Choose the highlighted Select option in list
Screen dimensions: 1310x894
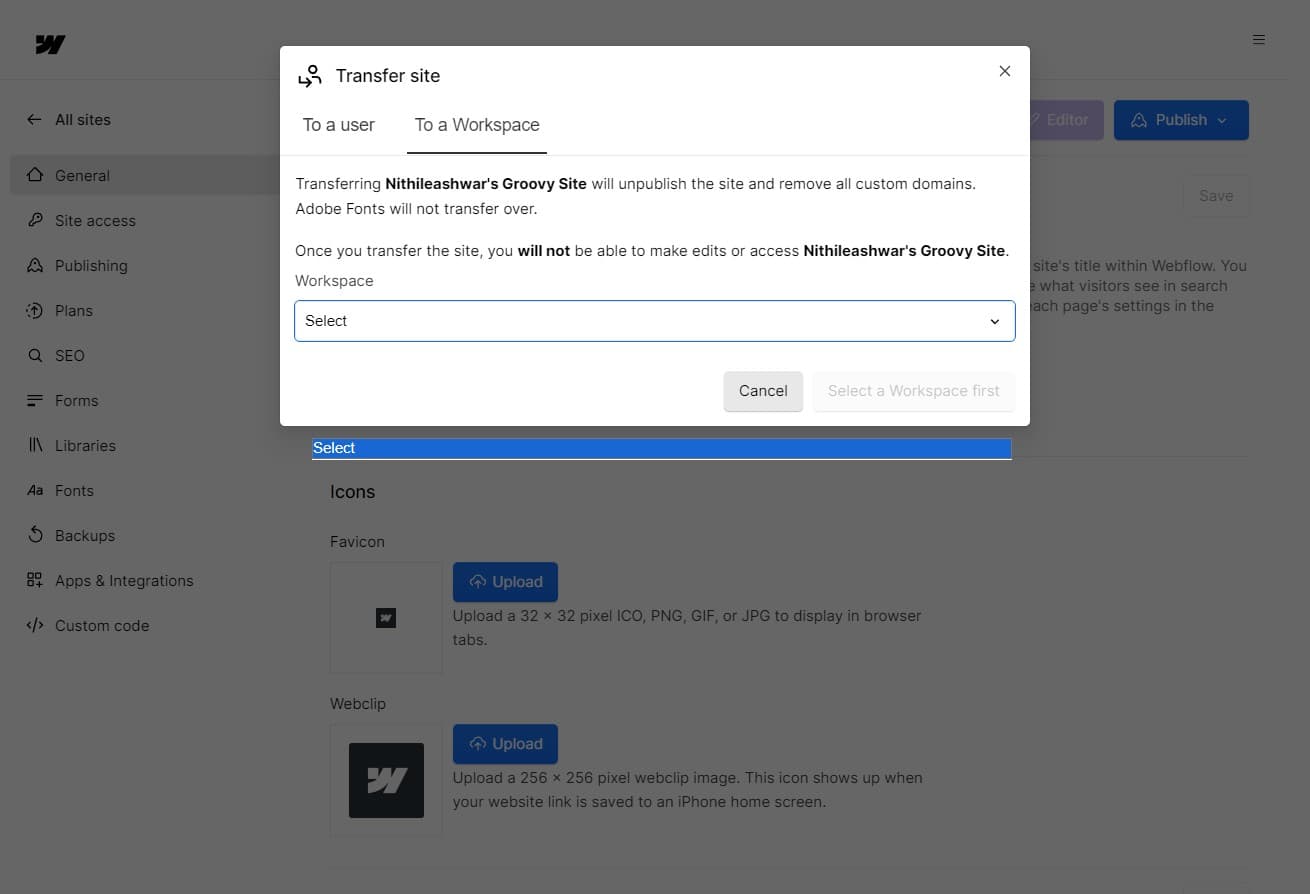661,448
